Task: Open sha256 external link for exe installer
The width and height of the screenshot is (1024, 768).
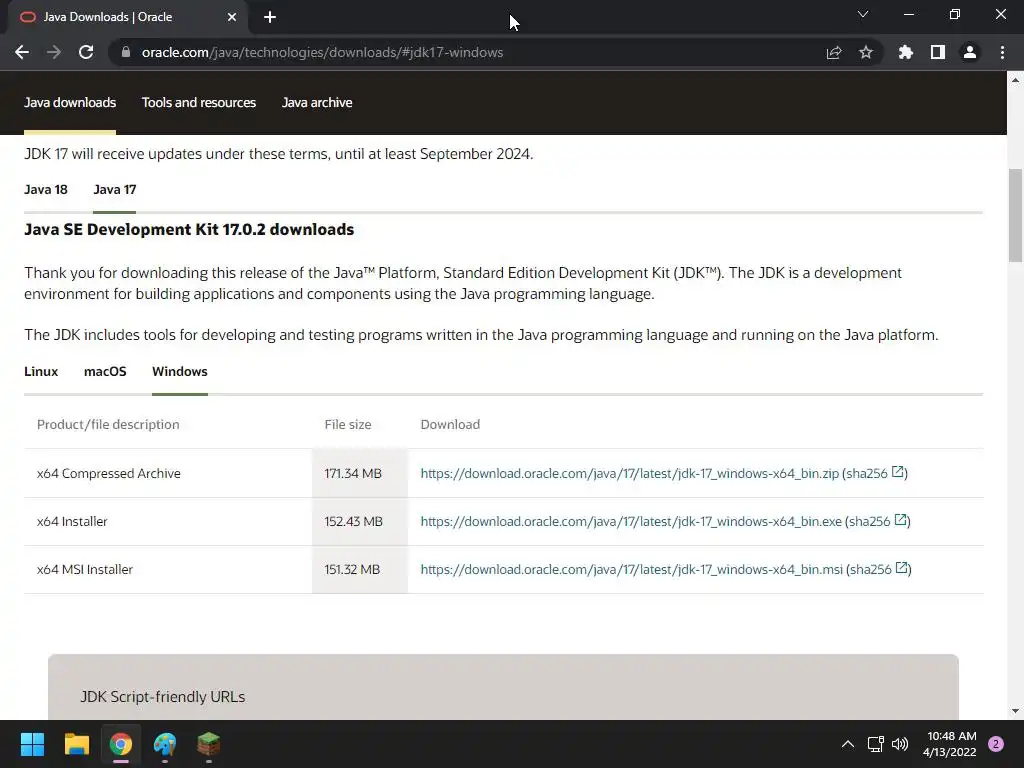Action: [x=901, y=520]
